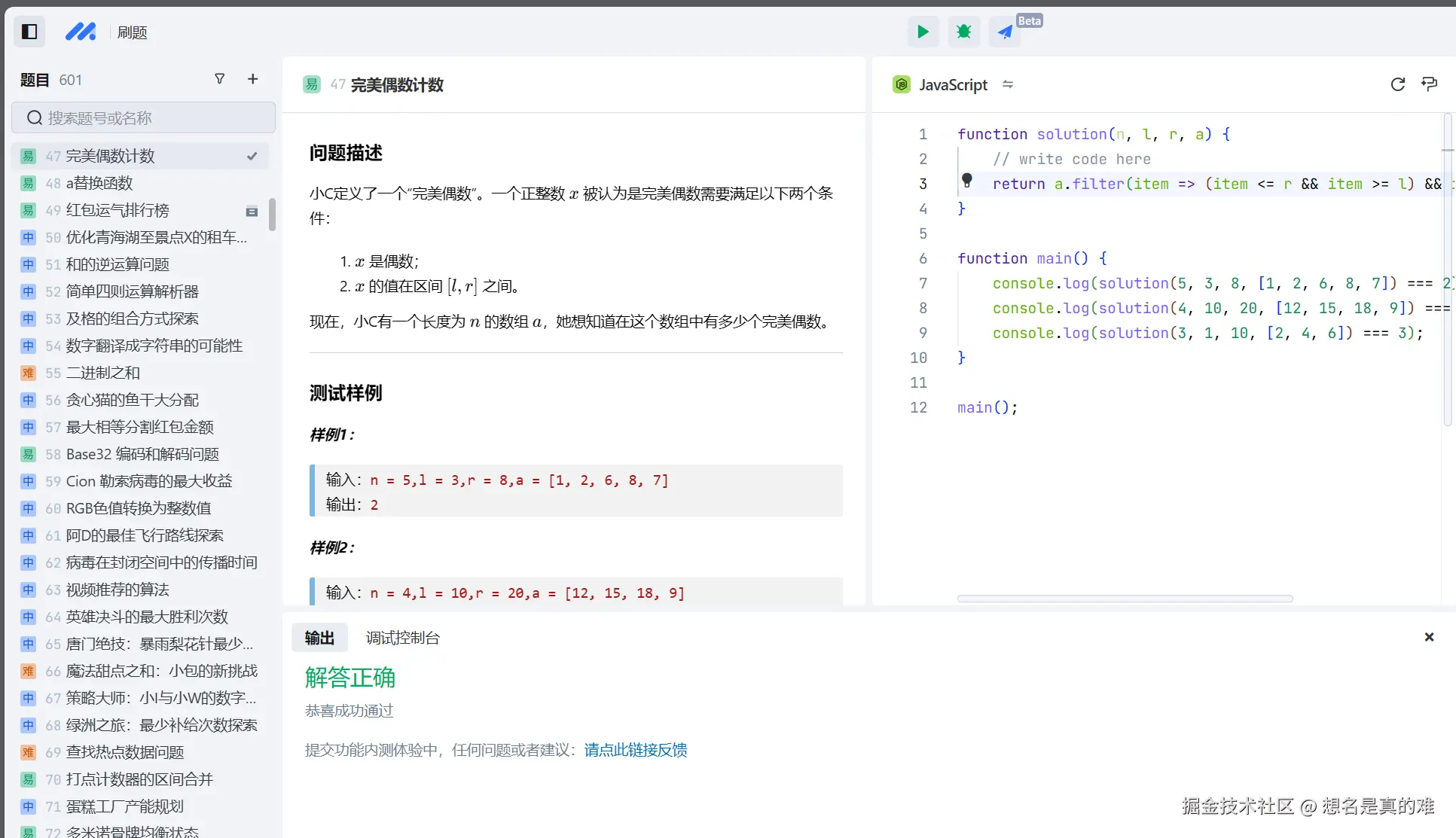Close the output panel with the × button
The height and width of the screenshot is (838, 1456).
[x=1428, y=637]
